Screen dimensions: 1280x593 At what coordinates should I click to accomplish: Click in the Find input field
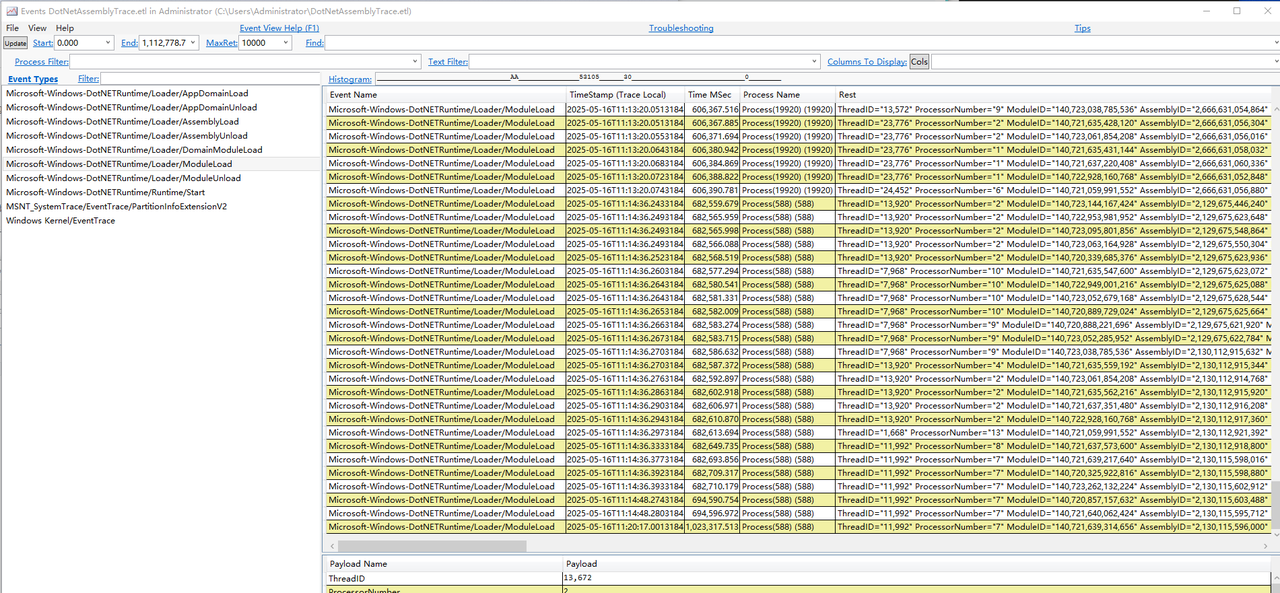click(800, 43)
